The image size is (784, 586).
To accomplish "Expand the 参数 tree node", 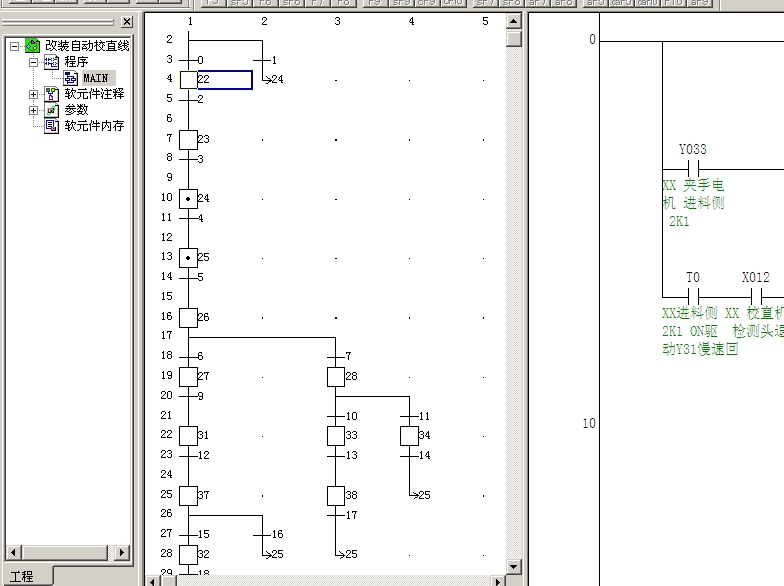I will coord(33,110).
